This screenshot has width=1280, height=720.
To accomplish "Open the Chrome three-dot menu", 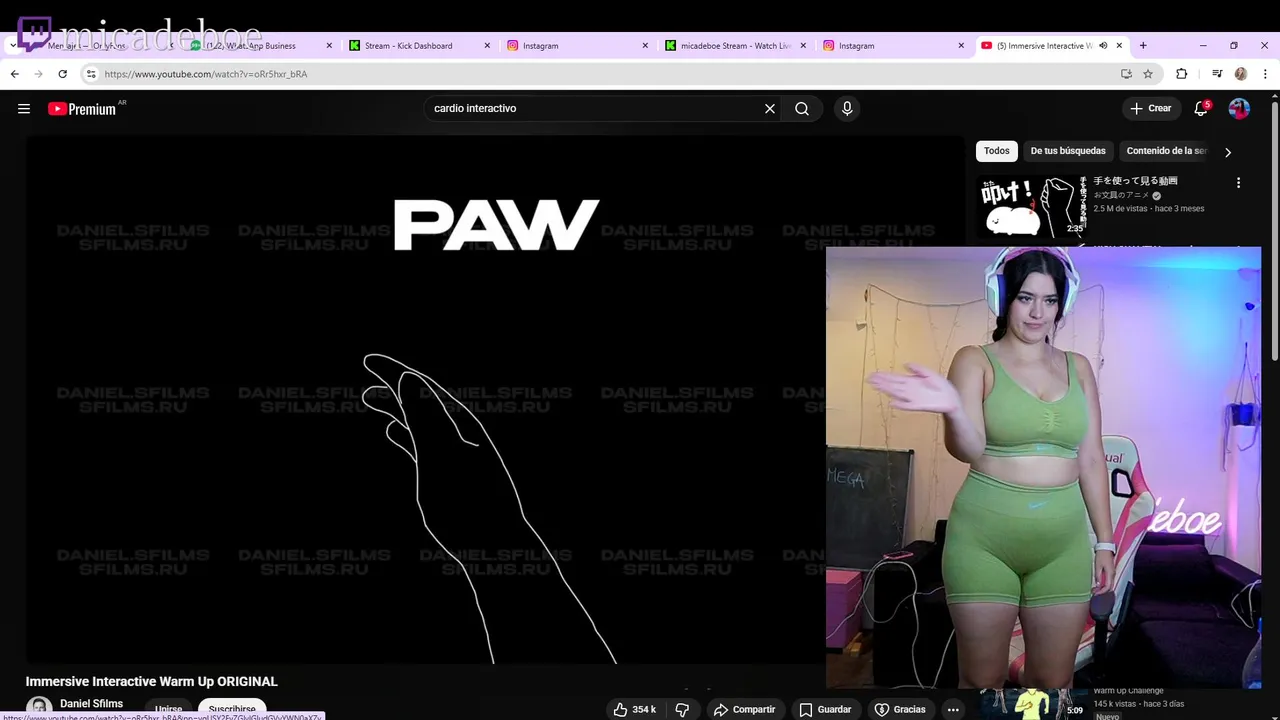I will (x=1265, y=74).
